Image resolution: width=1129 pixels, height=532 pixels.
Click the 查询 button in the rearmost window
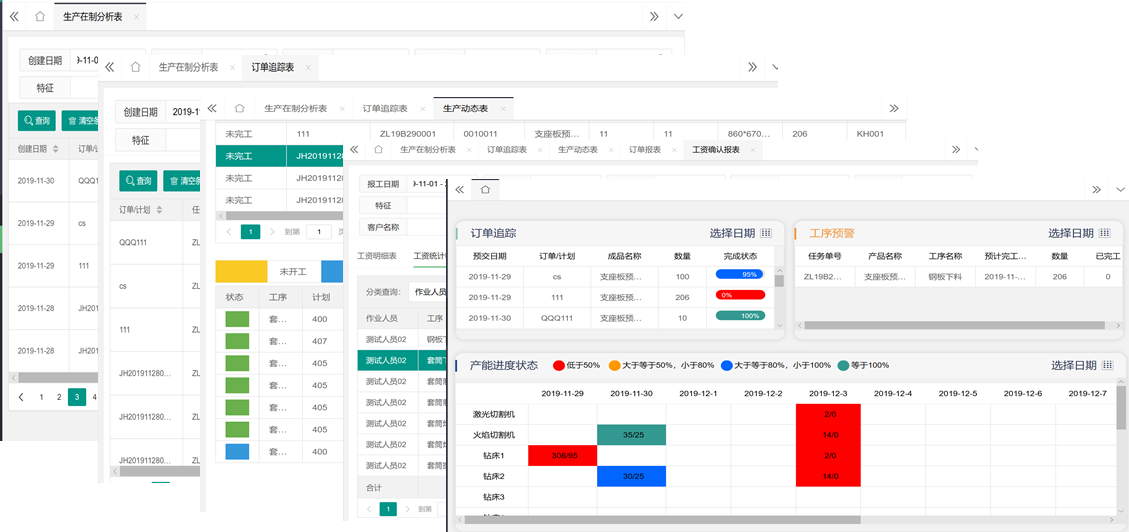37,121
